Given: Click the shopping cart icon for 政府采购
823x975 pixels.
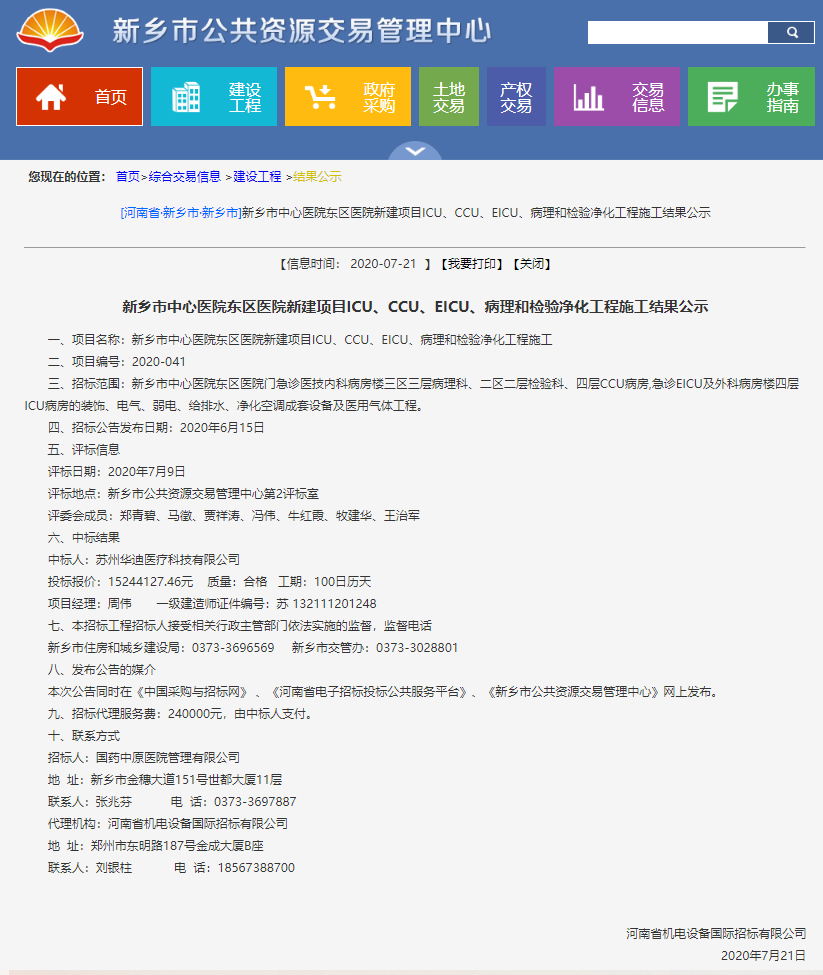Looking at the screenshot, I should [320, 97].
